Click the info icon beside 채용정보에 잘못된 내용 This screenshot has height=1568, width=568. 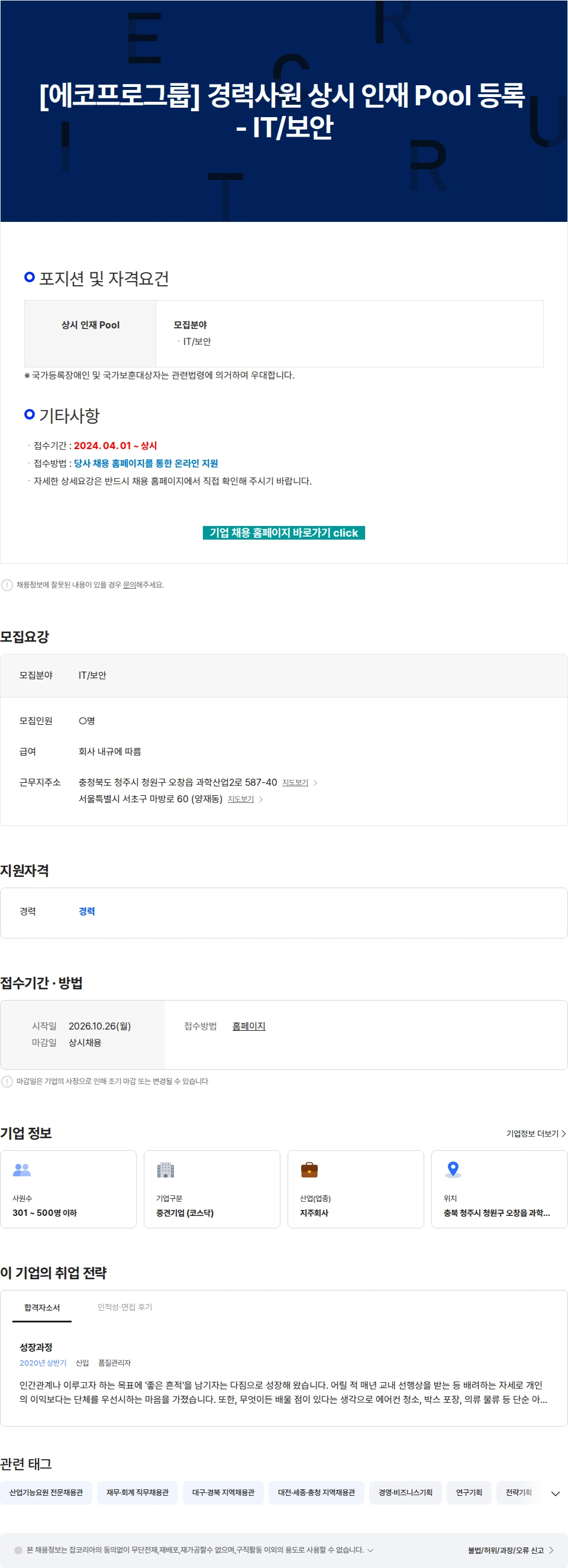pos(7,585)
